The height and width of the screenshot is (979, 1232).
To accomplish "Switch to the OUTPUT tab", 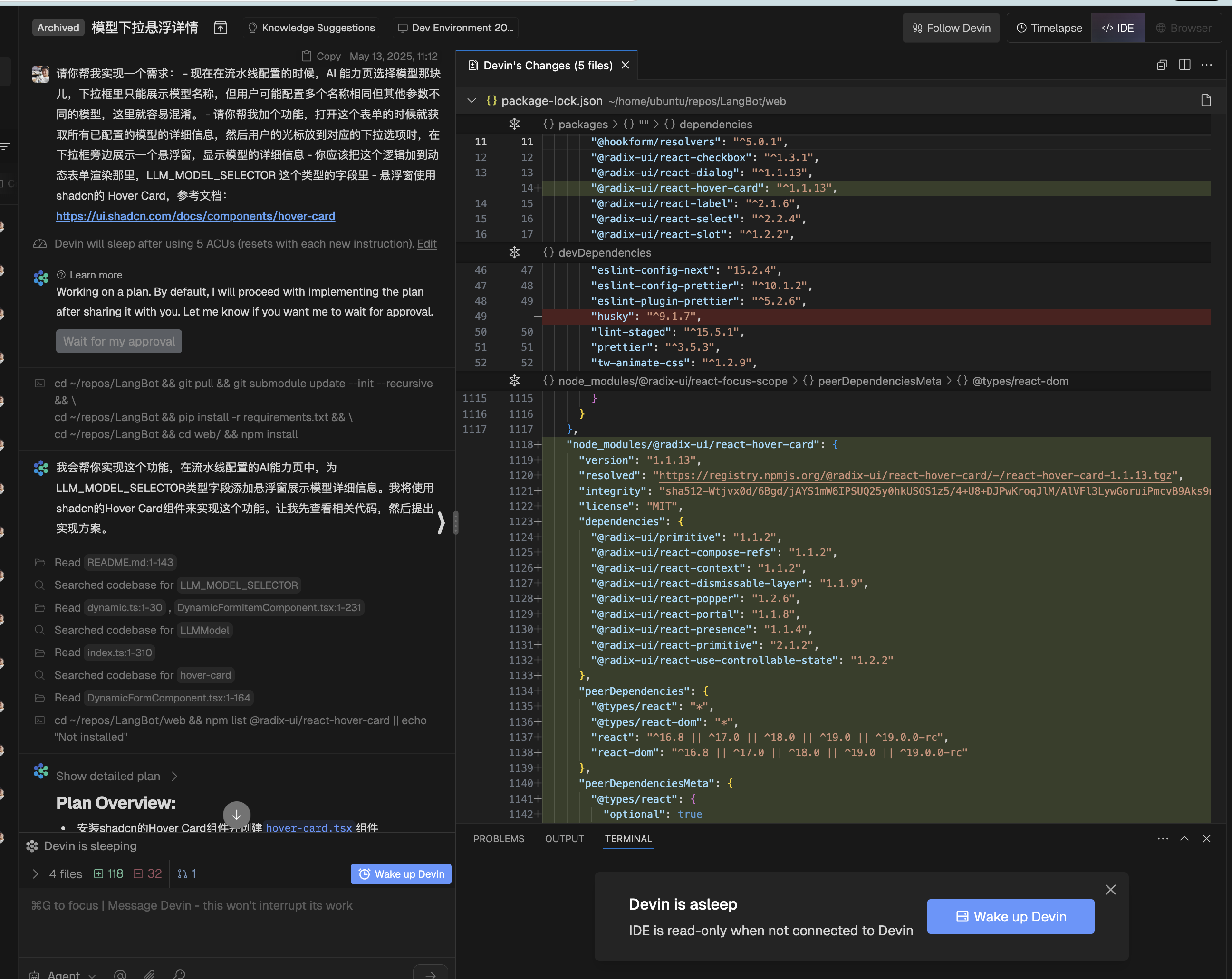I will point(564,838).
